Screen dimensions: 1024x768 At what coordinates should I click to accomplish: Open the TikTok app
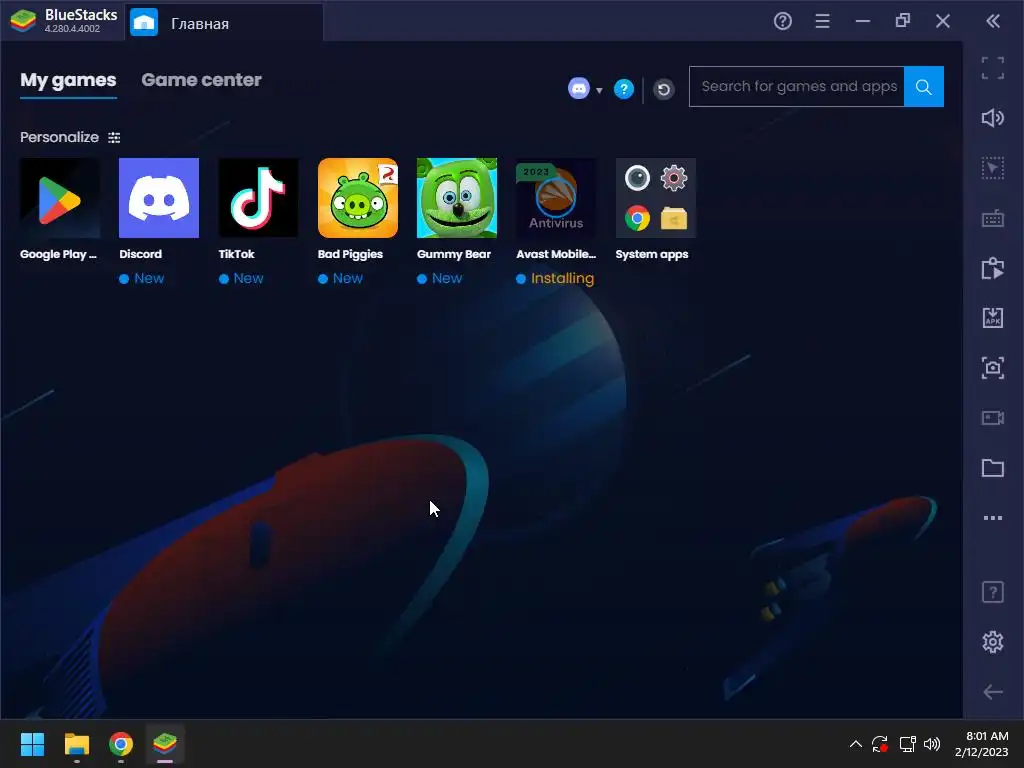pyautogui.click(x=258, y=198)
